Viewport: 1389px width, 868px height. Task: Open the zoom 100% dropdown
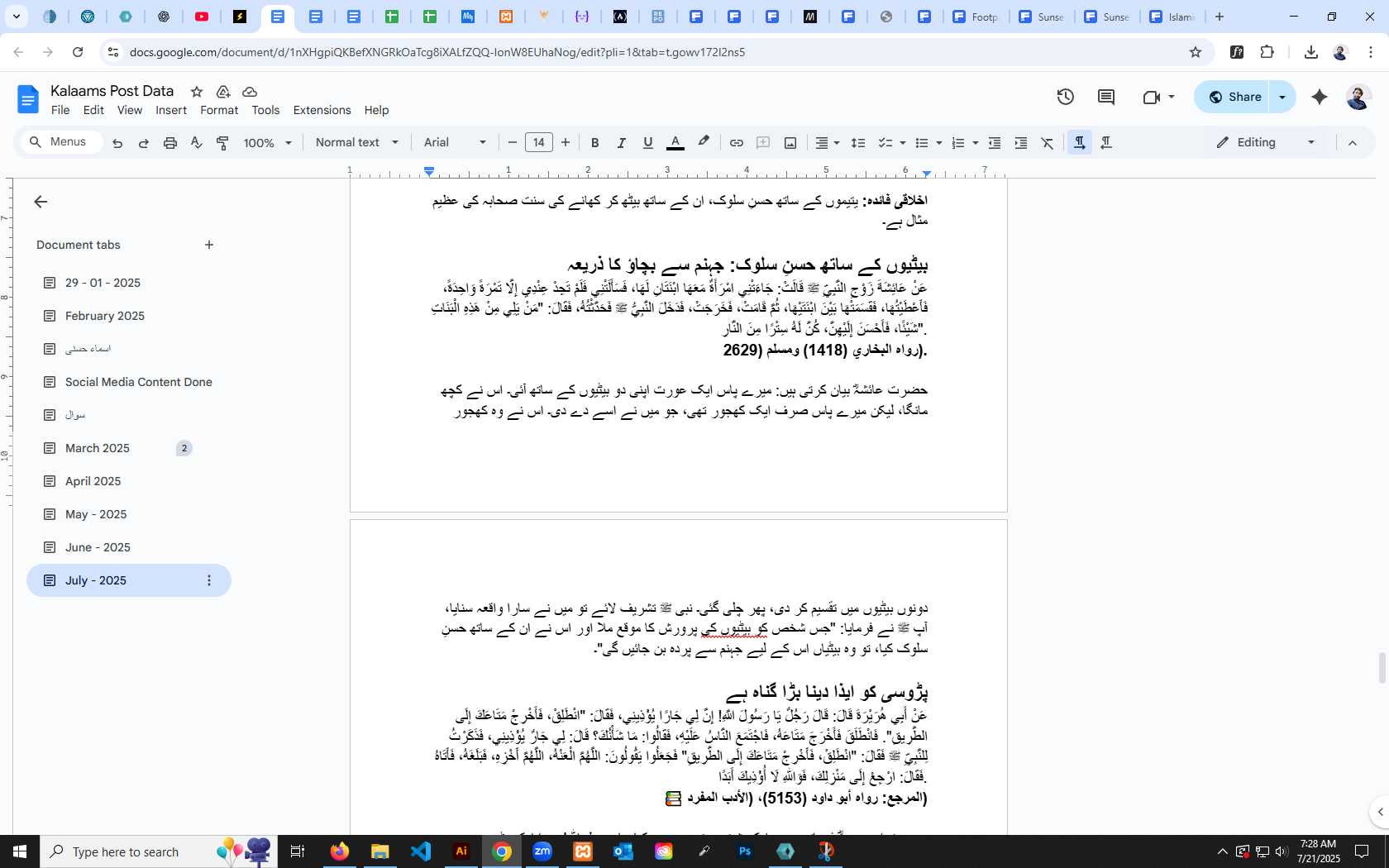pos(268,143)
